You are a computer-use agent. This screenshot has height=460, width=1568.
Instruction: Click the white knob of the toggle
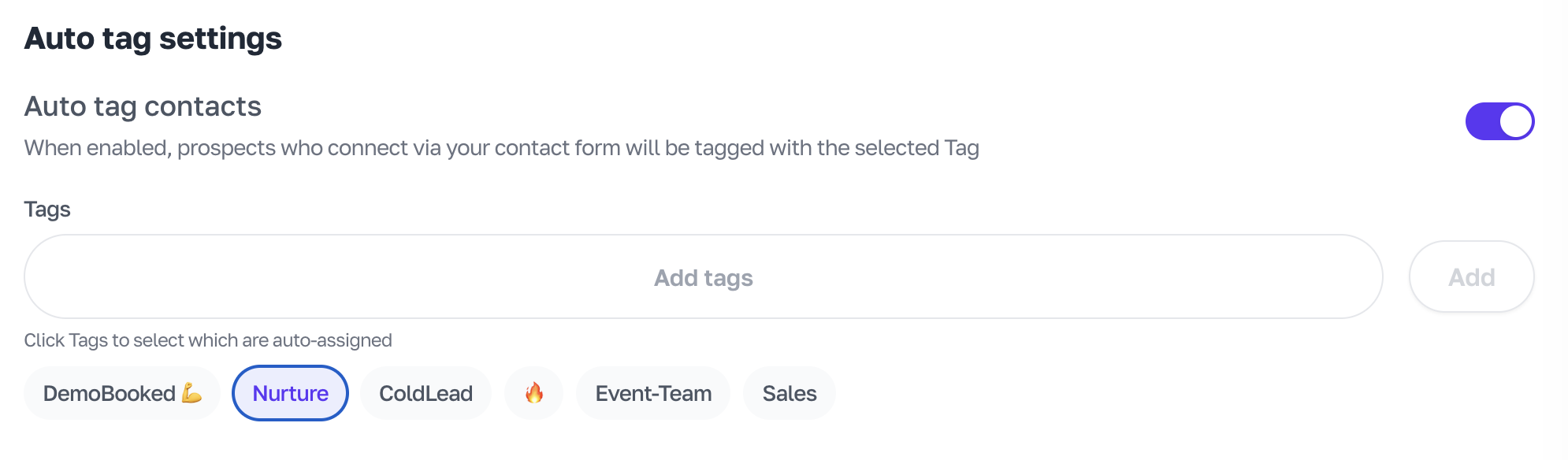pyautogui.click(x=1516, y=121)
